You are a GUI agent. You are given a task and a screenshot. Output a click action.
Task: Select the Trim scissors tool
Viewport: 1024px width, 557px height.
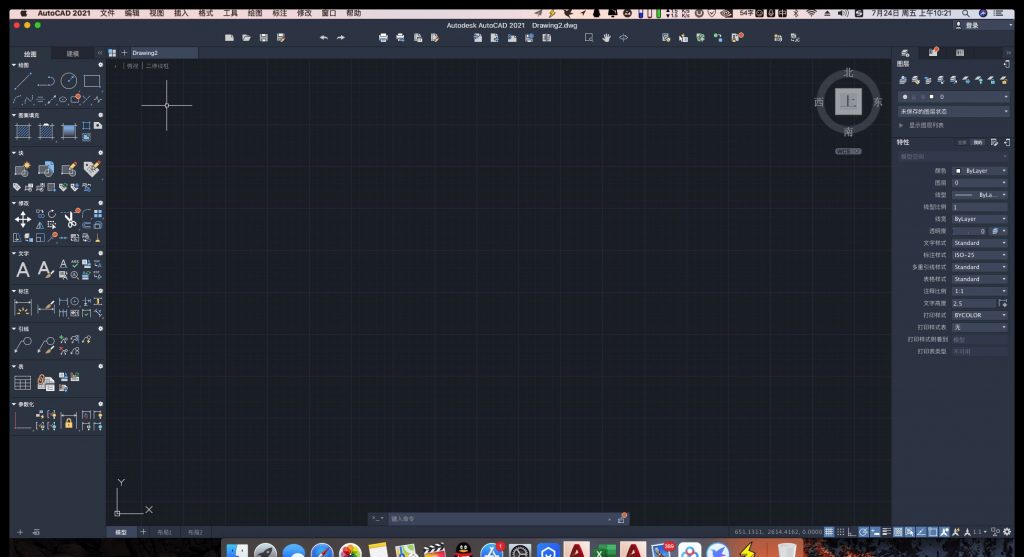(70, 219)
